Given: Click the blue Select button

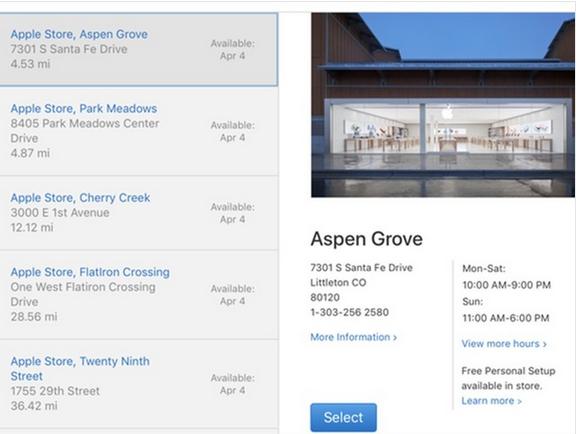Looking at the screenshot, I should (x=343, y=417).
